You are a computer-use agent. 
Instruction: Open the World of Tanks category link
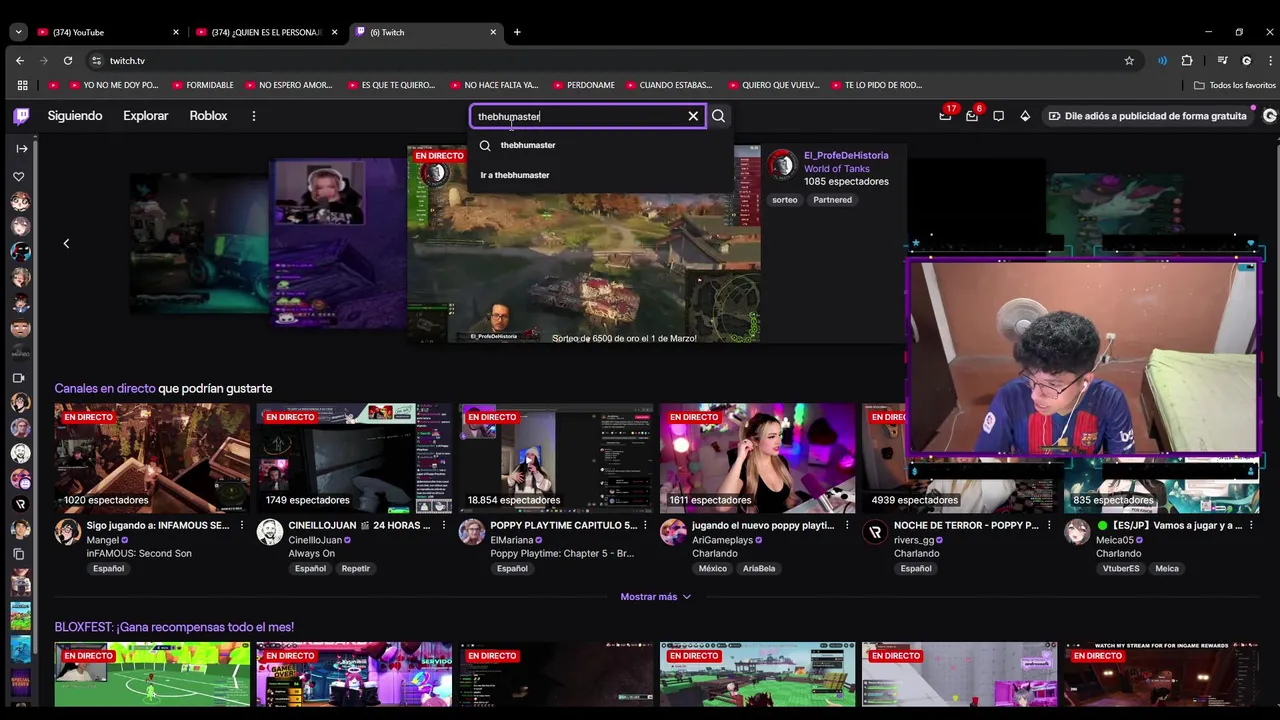click(x=837, y=169)
